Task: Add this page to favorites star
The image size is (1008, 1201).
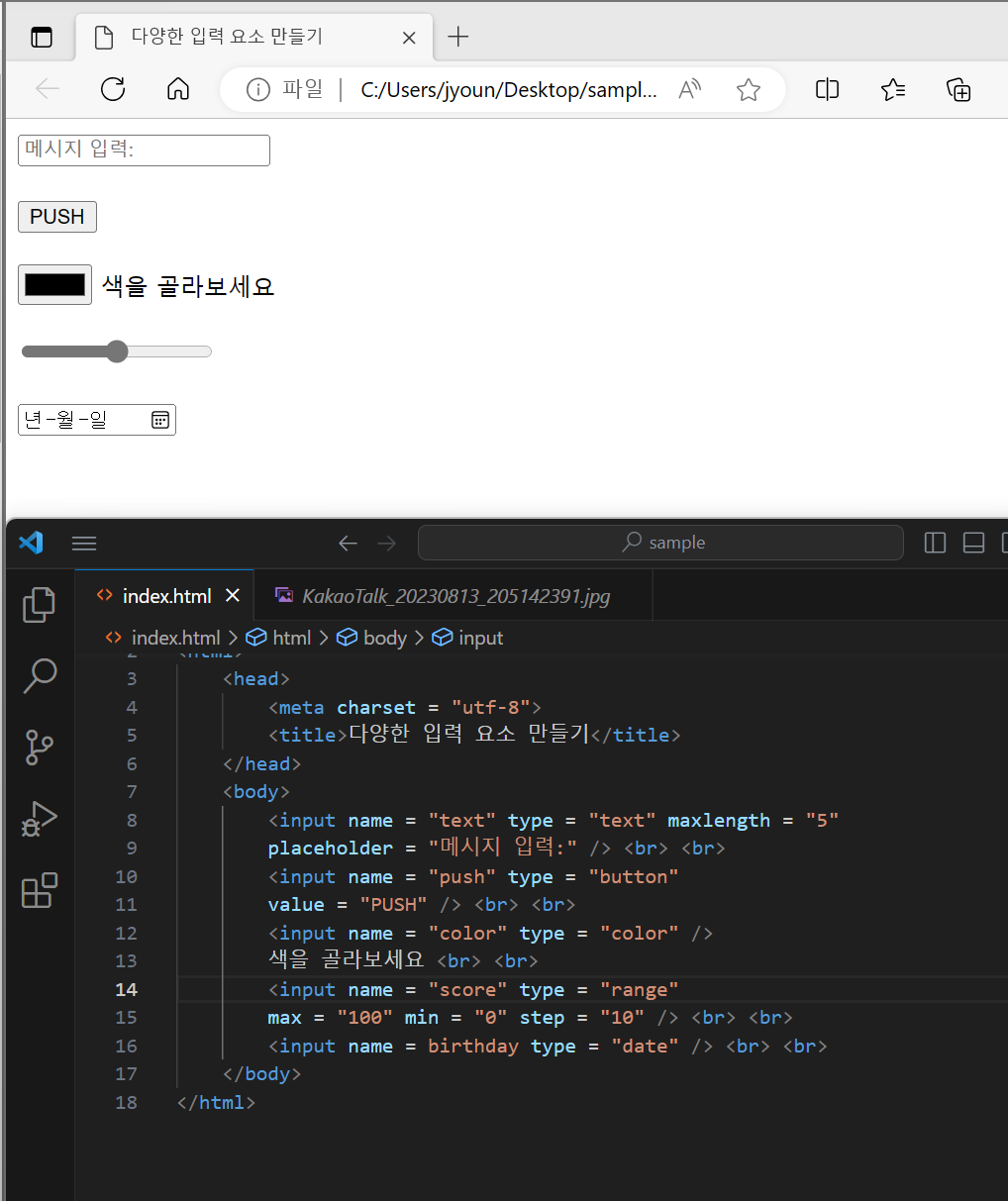Action: [749, 90]
